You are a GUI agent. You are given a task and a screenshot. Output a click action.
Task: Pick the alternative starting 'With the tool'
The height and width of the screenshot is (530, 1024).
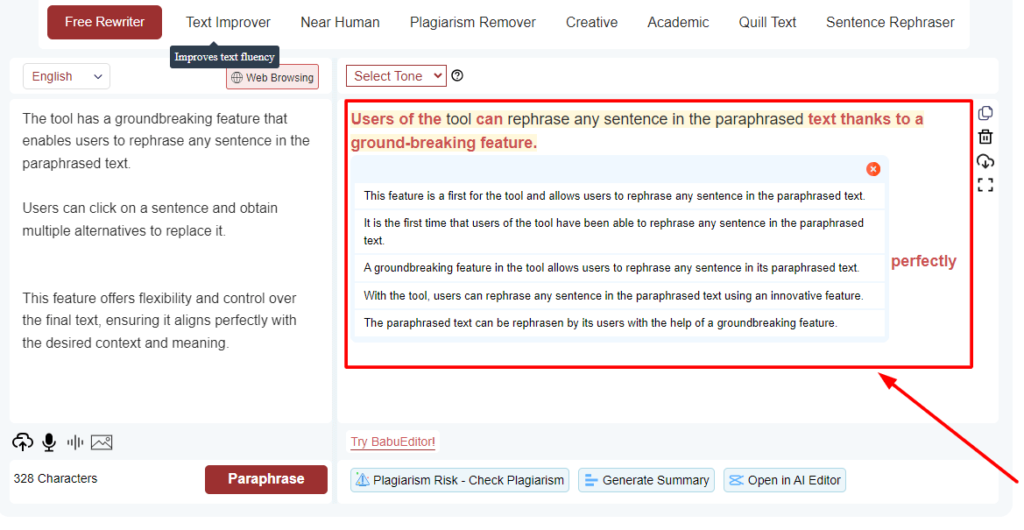(613, 296)
